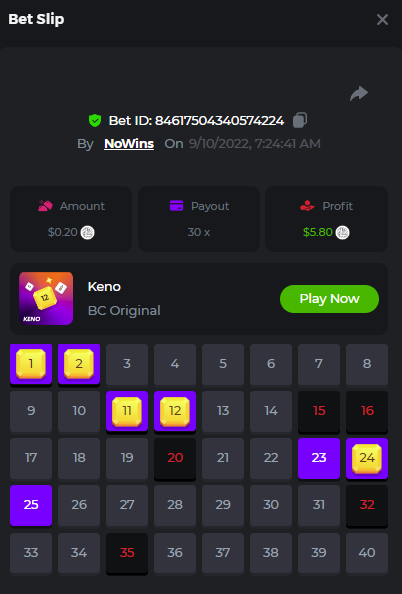Click the Keno game thumbnail

click(46, 298)
